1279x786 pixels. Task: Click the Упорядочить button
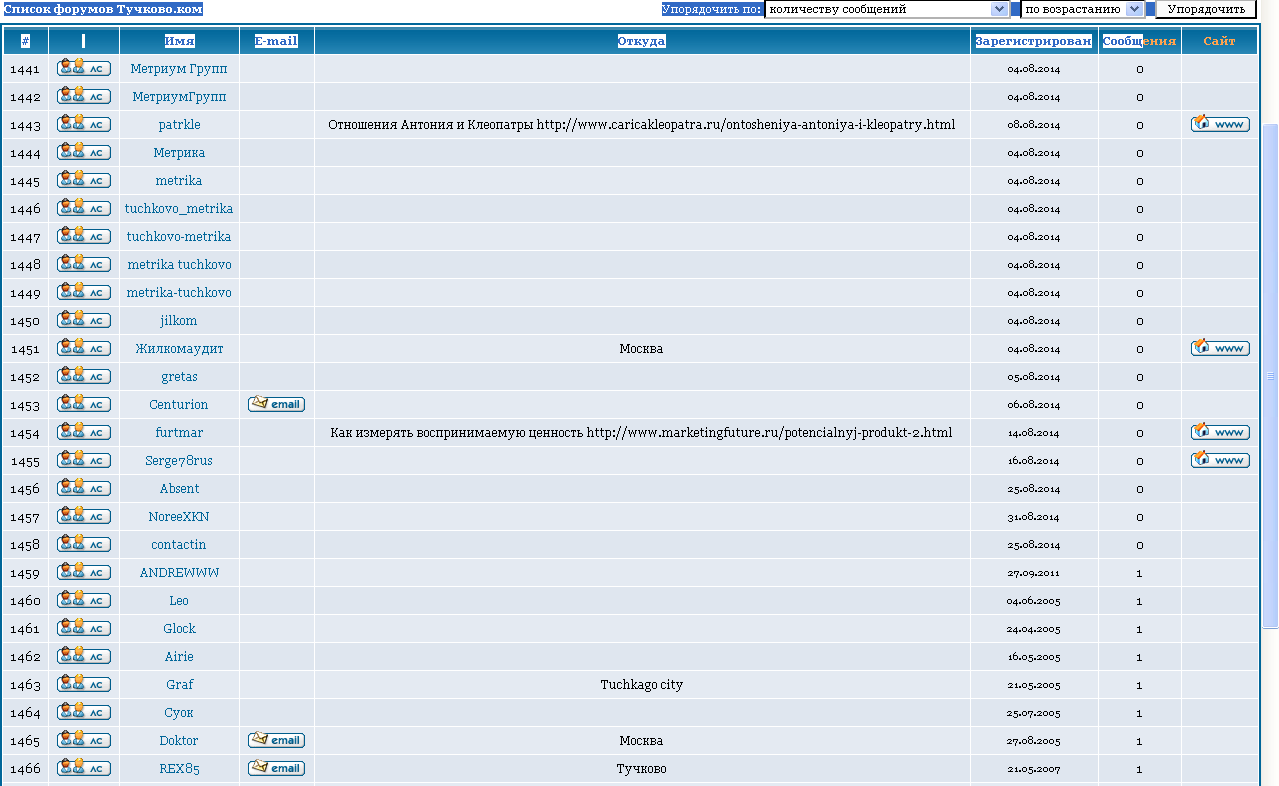pyautogui.click(x=1206, y=9)
